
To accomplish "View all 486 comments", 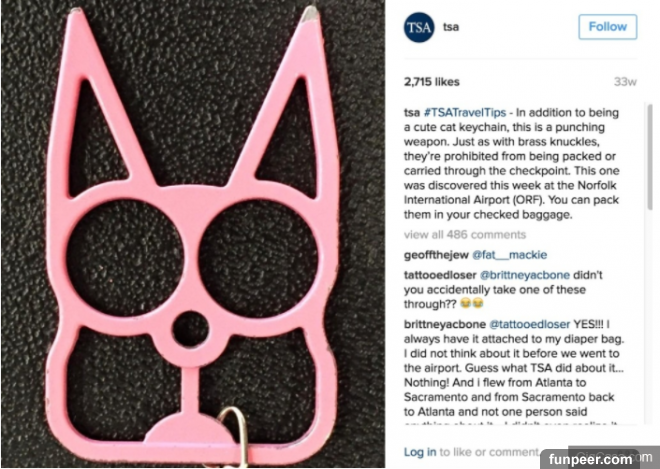I will click(465, 234).
